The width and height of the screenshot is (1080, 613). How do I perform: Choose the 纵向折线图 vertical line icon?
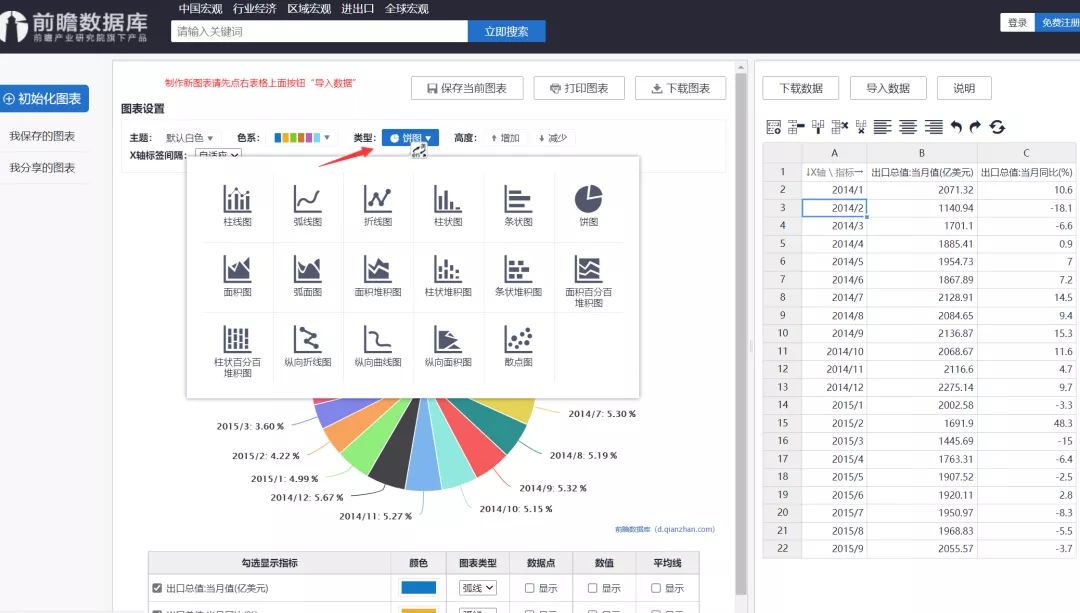point(307,346)
